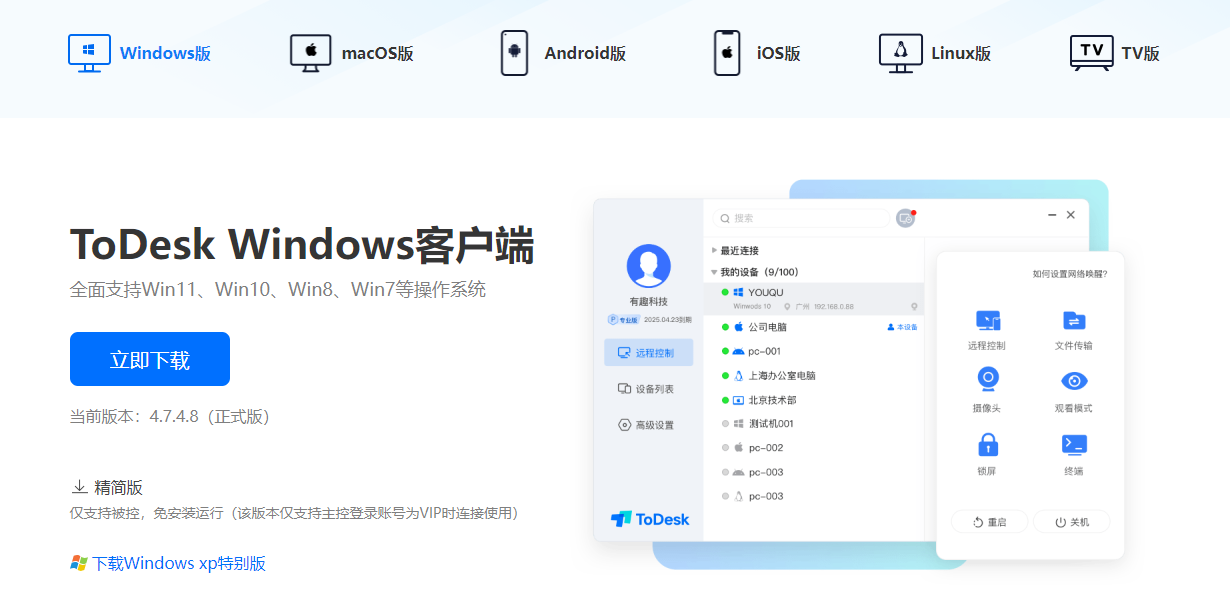
Task: Click the location pin on YOUQU row
Action: pos(914,306)
